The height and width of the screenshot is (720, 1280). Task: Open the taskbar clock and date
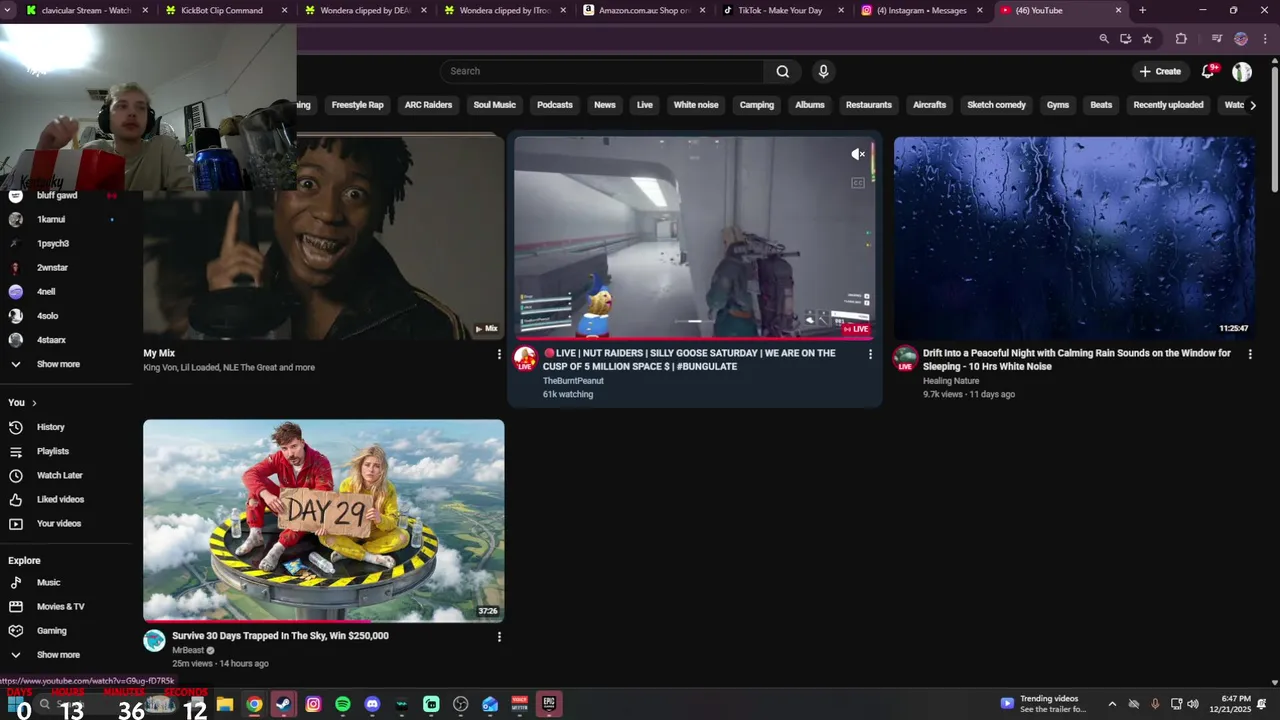1235,704
